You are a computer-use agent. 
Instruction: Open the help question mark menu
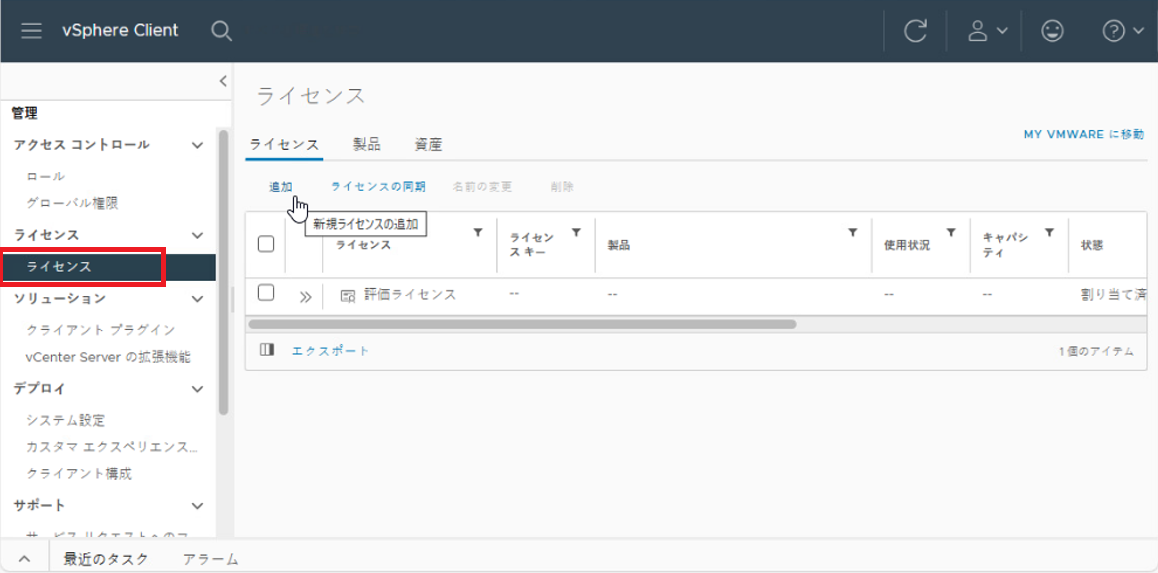[x=1123, y=31]
